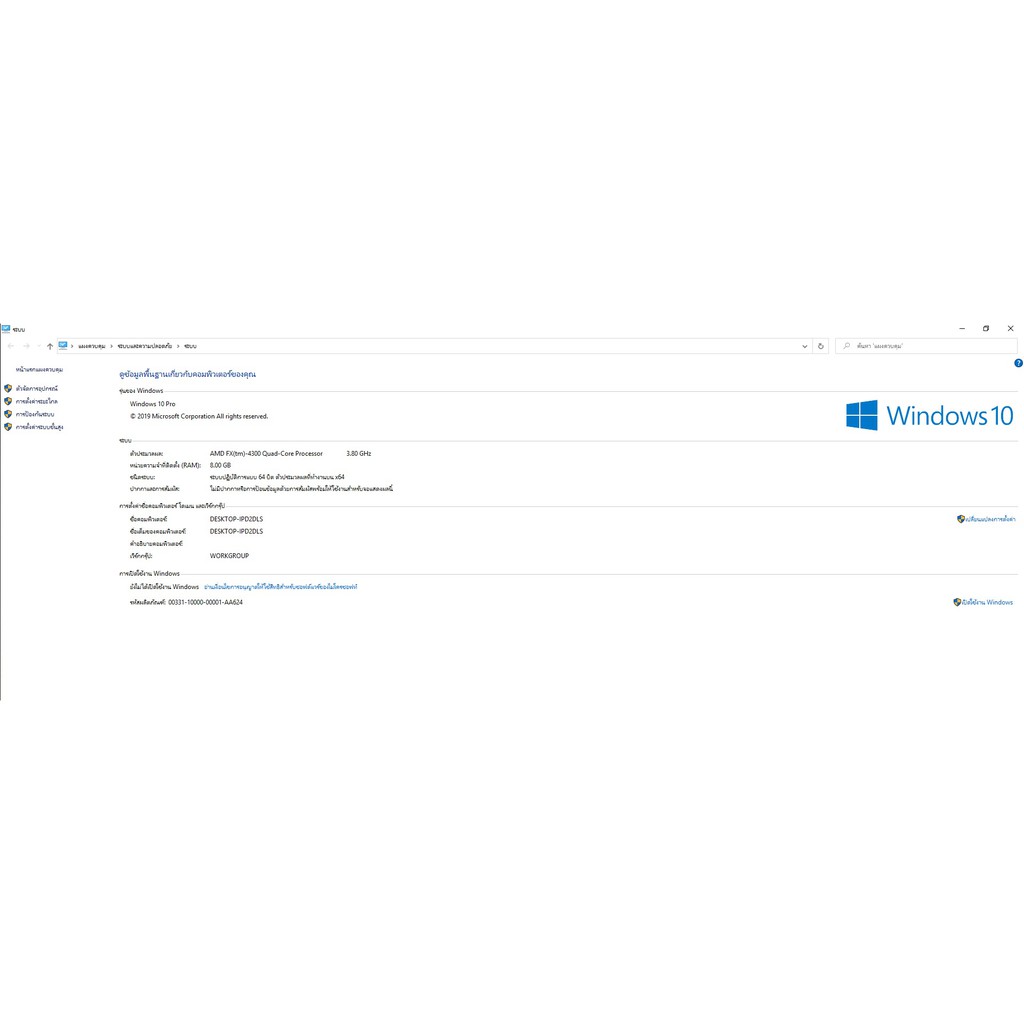Expand chevron after Control Panel breadcrumb
Viewport: 1024px width, 1024px height.
click(111, 346)
